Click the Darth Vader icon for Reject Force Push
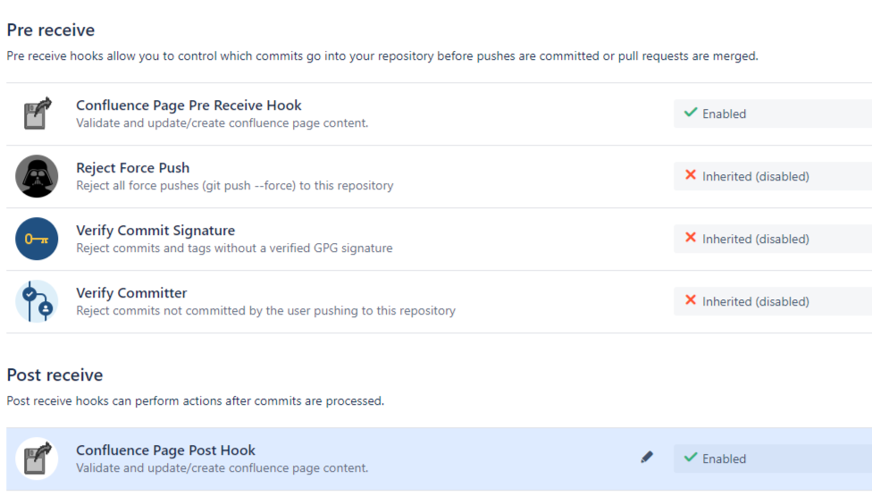Screen dimensions: 872x496 [x=37, y=177]
